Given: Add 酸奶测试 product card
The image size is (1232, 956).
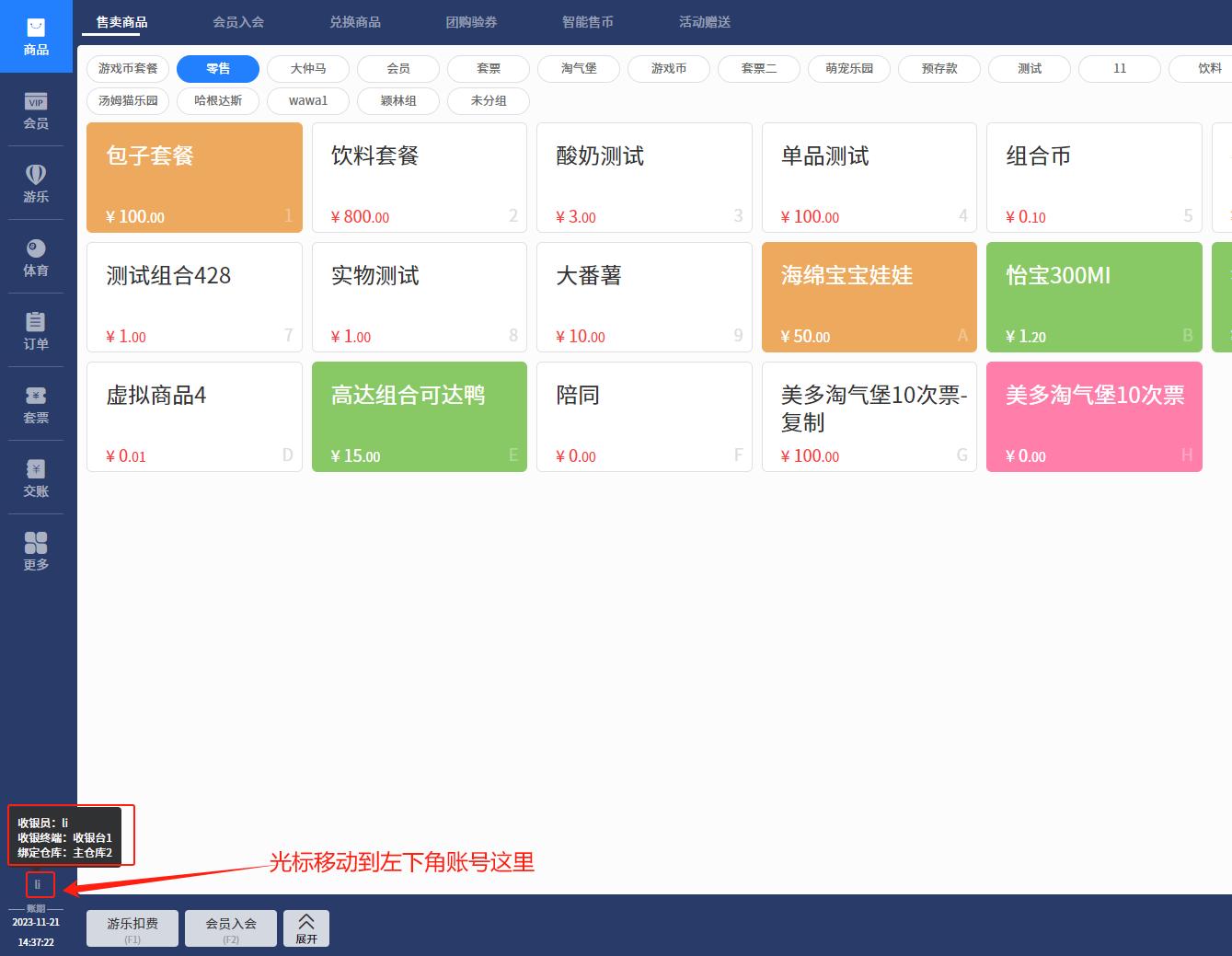Looking at the screenshot, I should click(644, 178).
